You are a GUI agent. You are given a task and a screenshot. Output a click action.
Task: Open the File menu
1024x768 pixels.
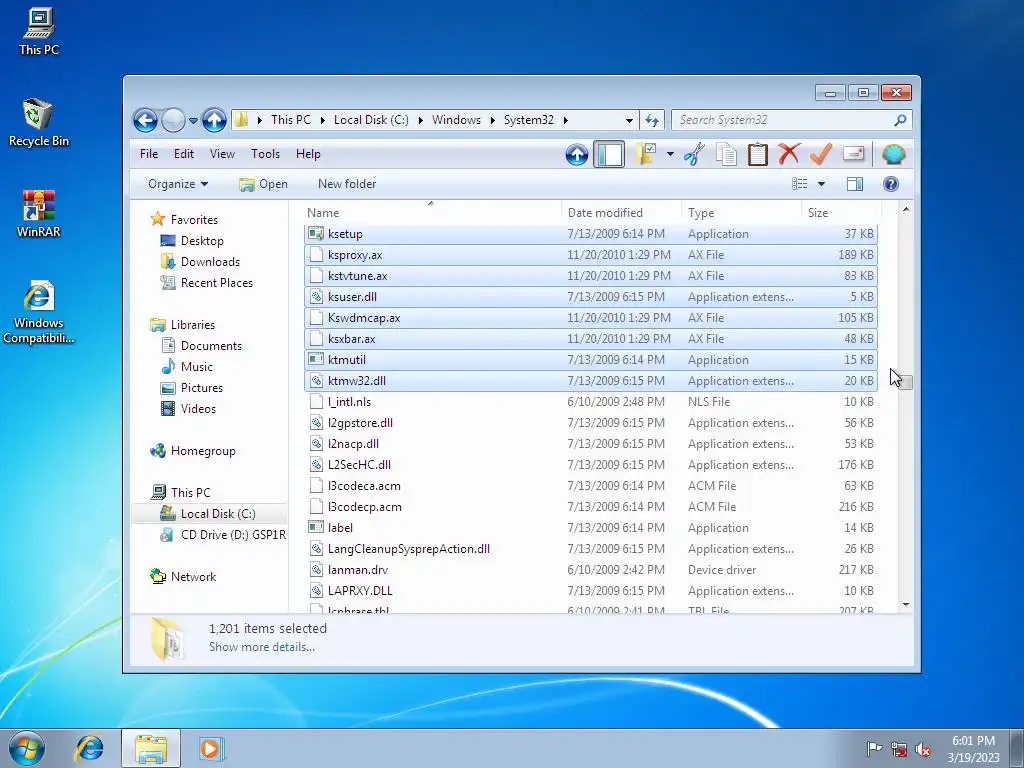pos(149,154)
